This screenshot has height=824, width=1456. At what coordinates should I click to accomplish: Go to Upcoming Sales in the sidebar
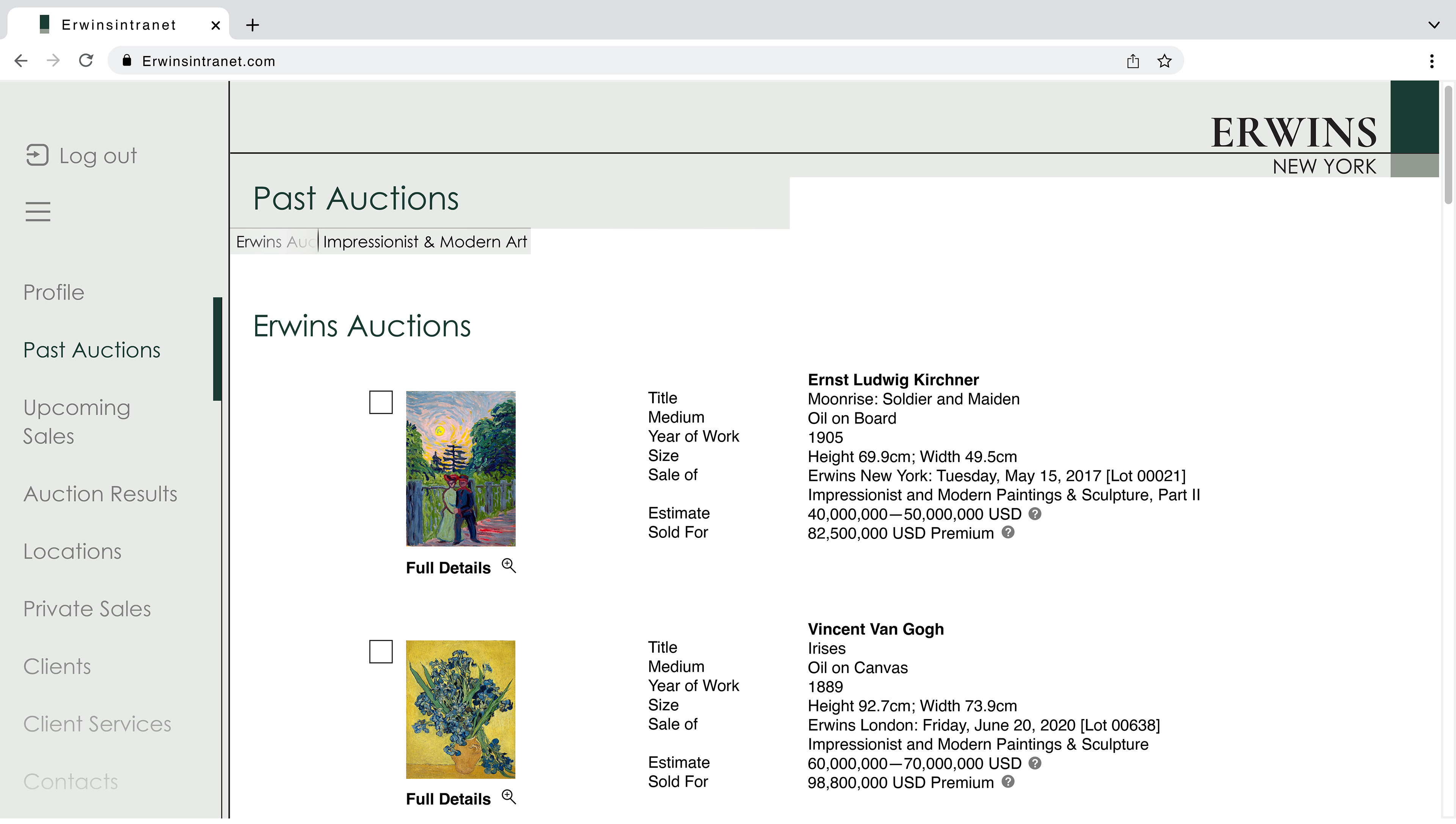(x=77, y=421)
